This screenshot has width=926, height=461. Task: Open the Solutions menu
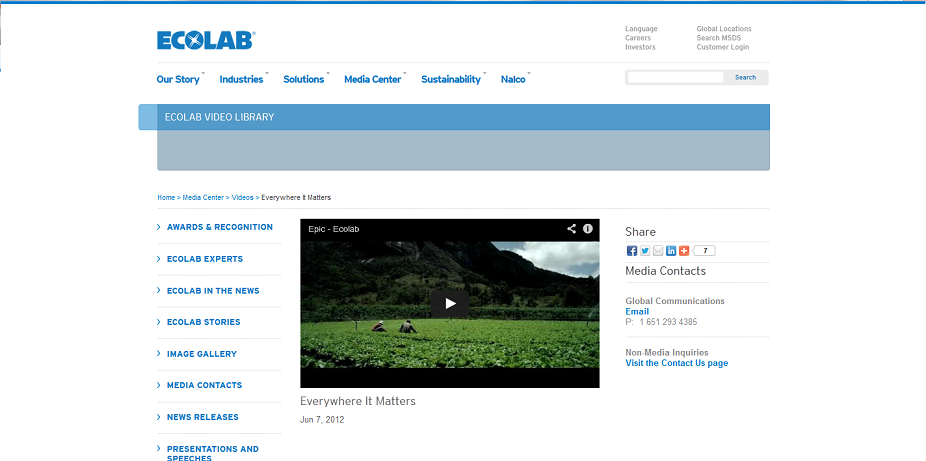[304, 79]
